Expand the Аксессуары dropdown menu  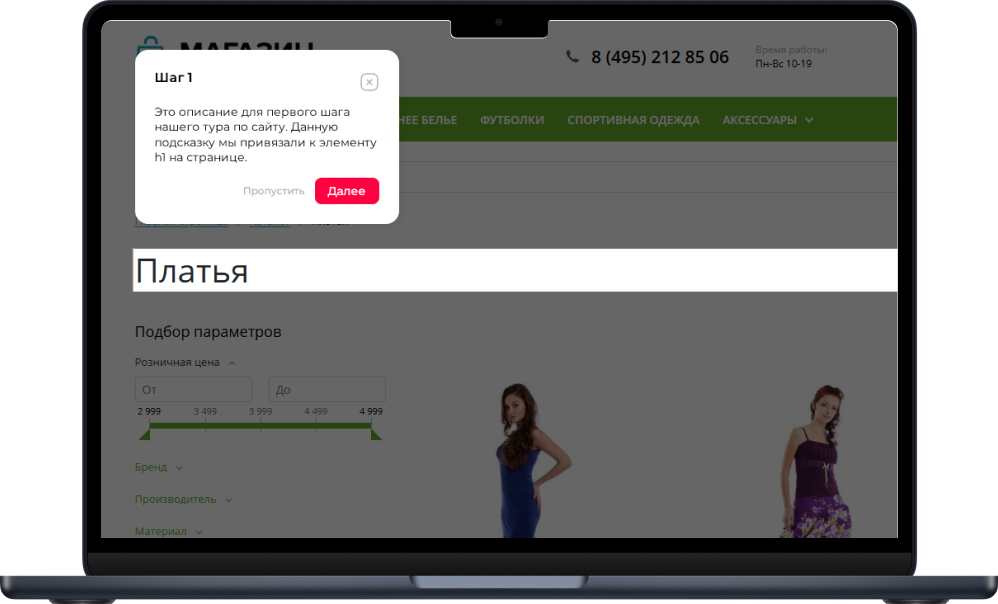(767, 120)
